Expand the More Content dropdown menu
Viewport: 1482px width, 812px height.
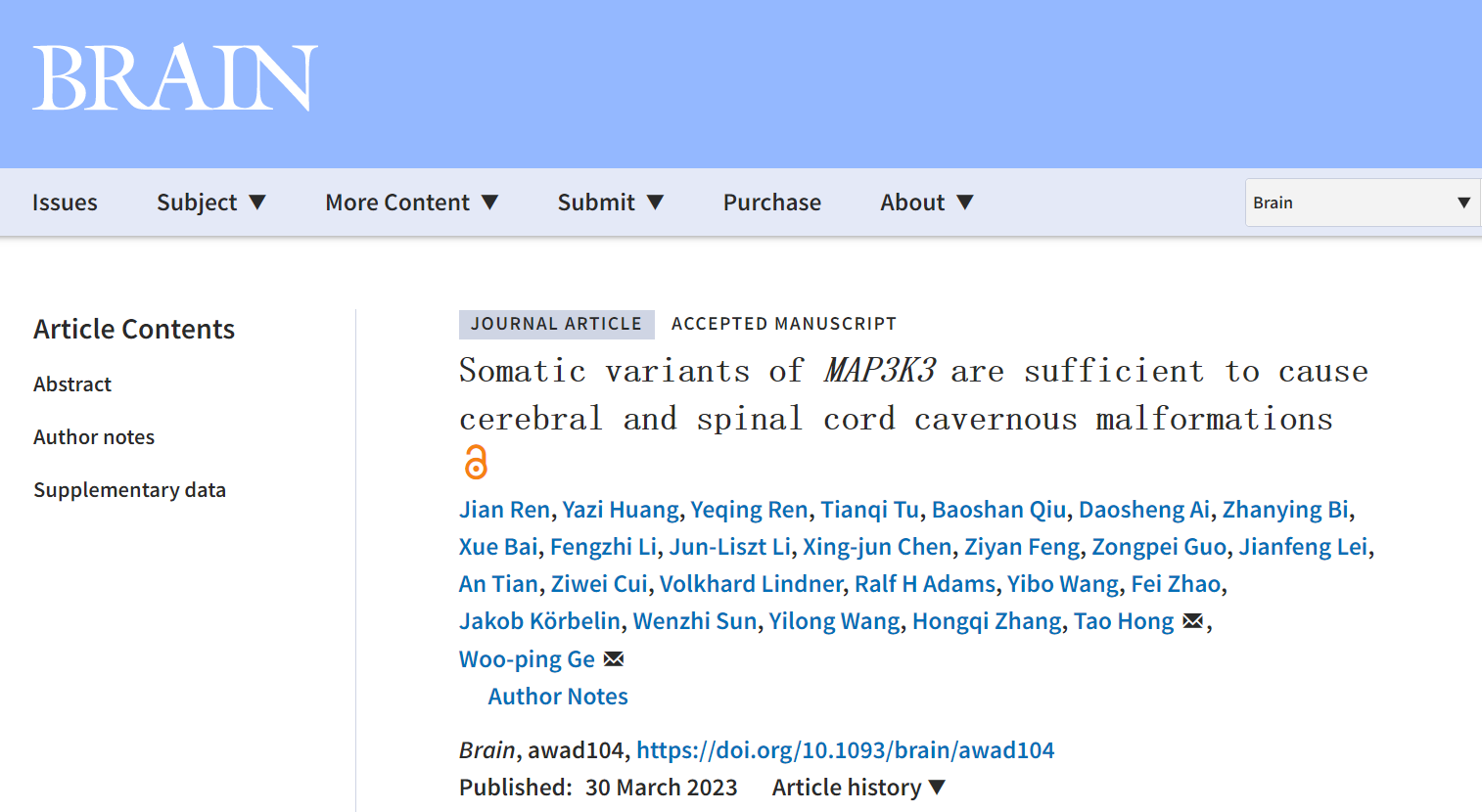[x=412, y=203]
